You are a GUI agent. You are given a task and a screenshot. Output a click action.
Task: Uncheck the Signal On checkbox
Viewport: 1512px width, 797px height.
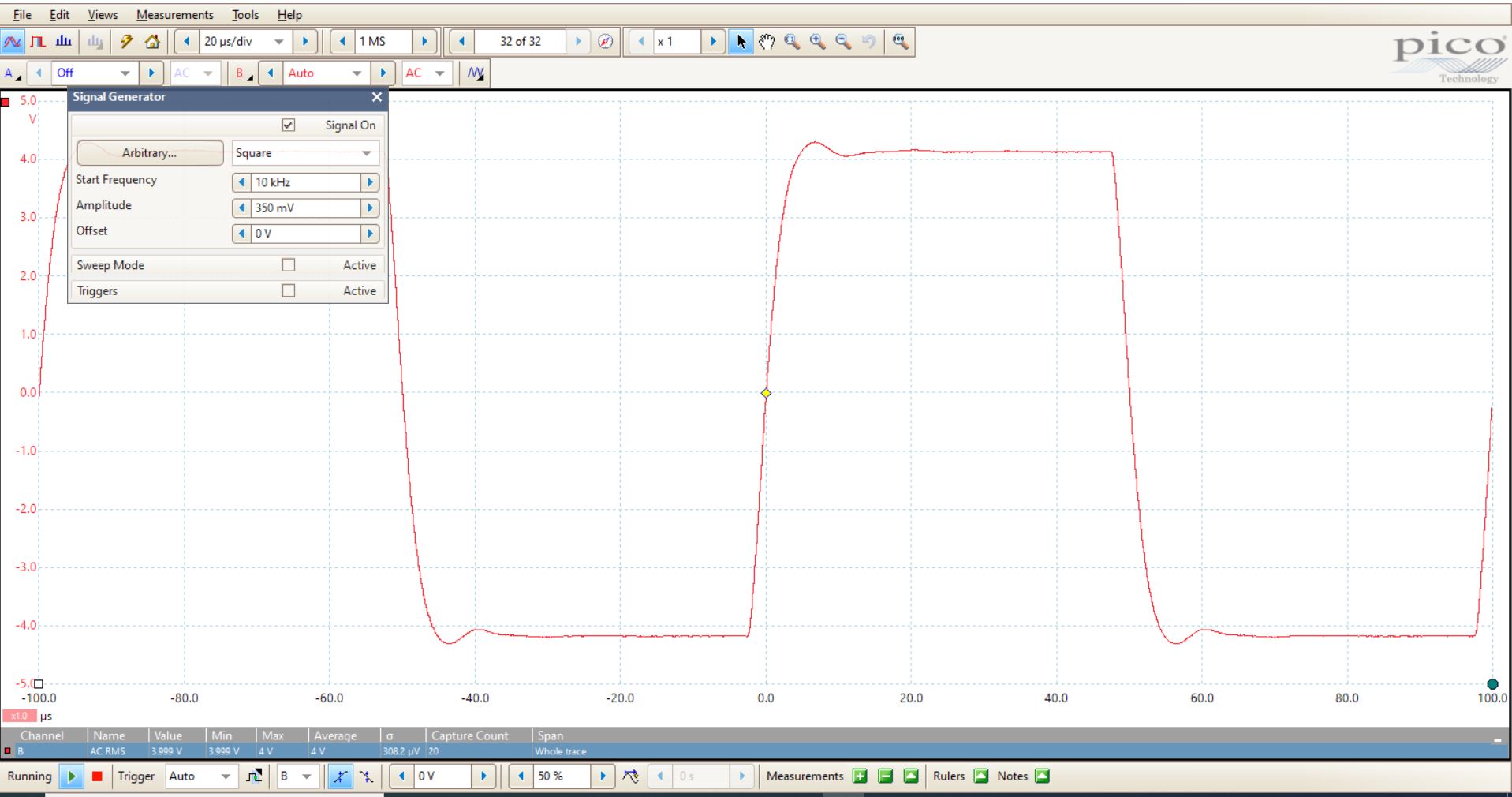point(289,125)
